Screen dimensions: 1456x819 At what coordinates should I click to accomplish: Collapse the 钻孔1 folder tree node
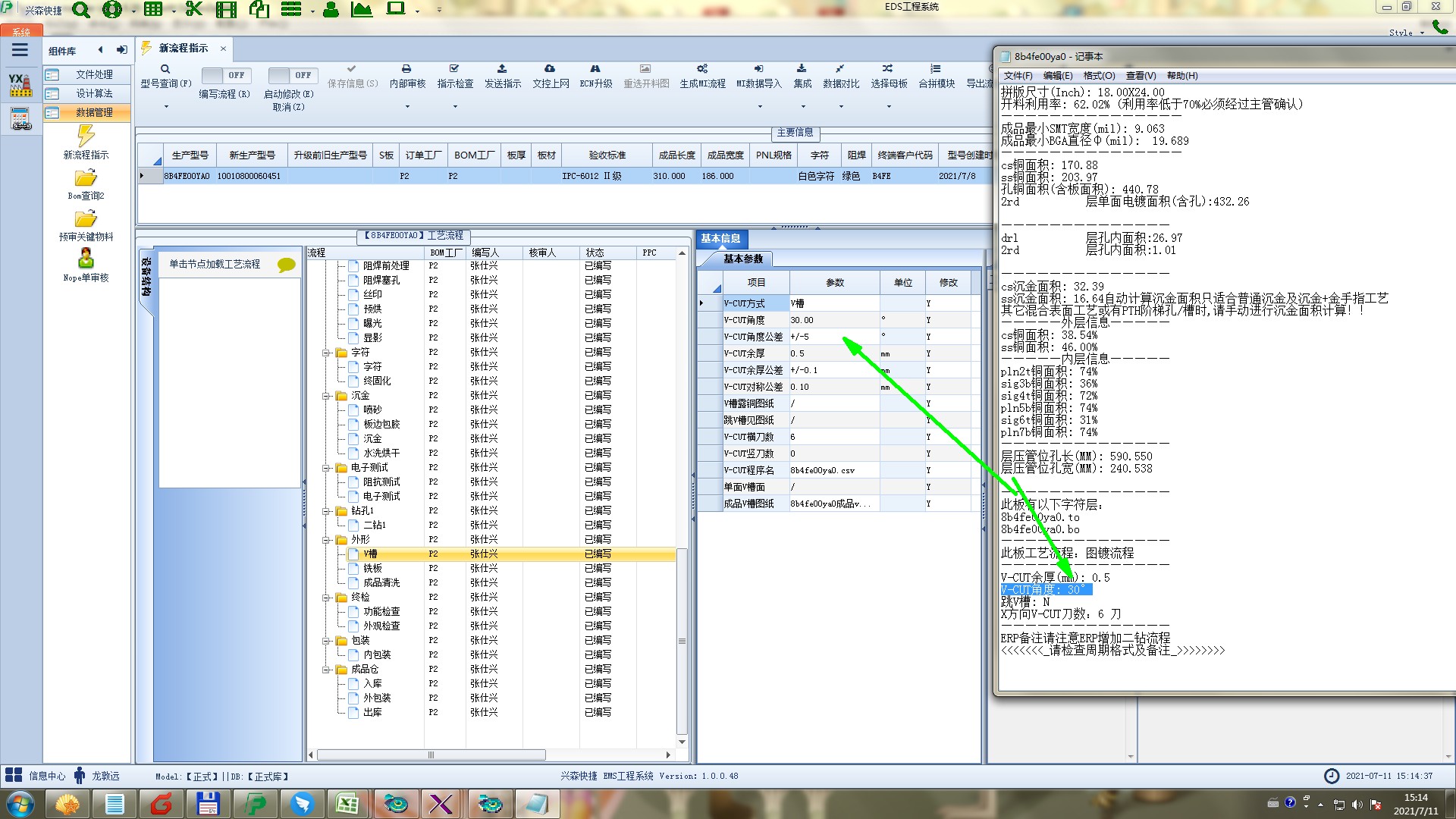pyautogui.click(x=326, y=511)
